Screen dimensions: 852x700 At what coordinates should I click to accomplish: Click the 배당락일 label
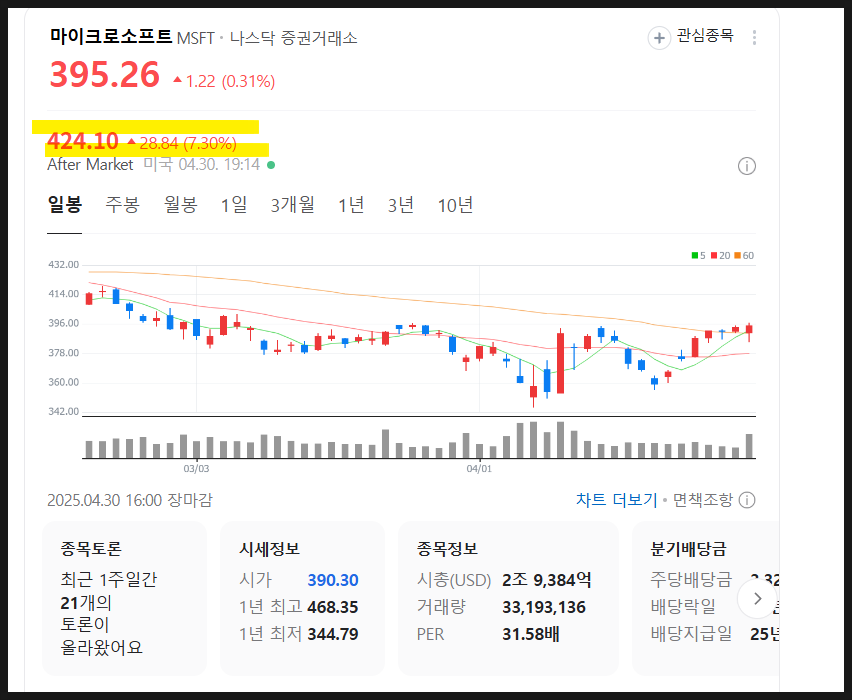pyautogui.click(x=683, y=607)
